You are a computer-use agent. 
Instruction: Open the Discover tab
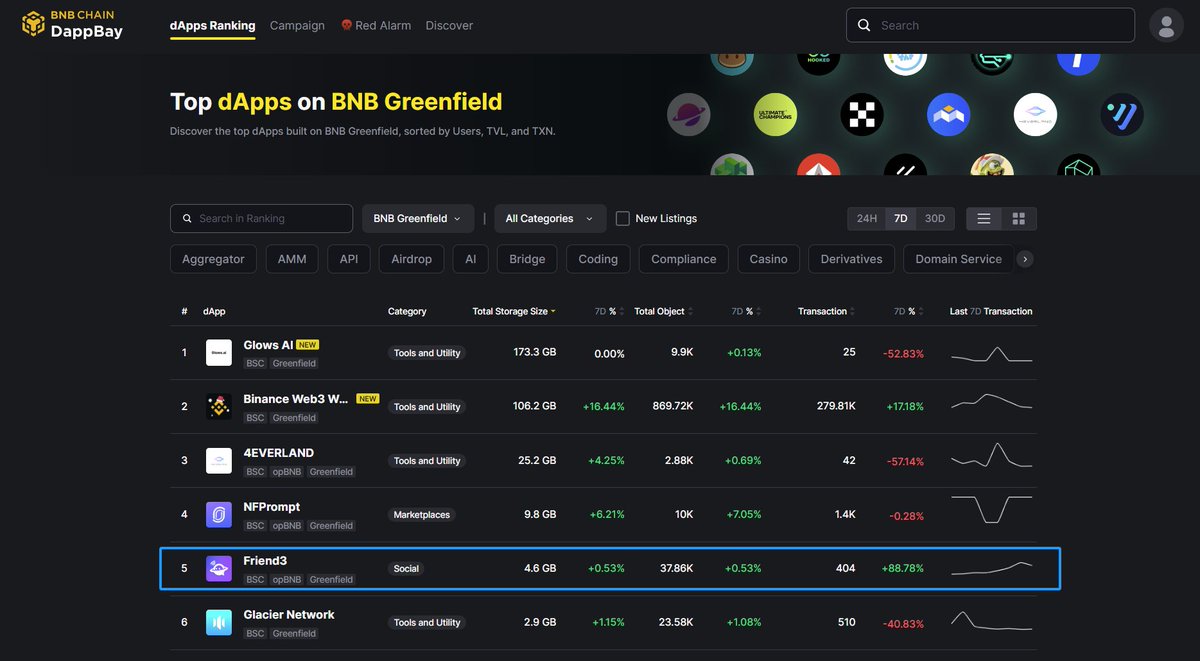point(449,25)
